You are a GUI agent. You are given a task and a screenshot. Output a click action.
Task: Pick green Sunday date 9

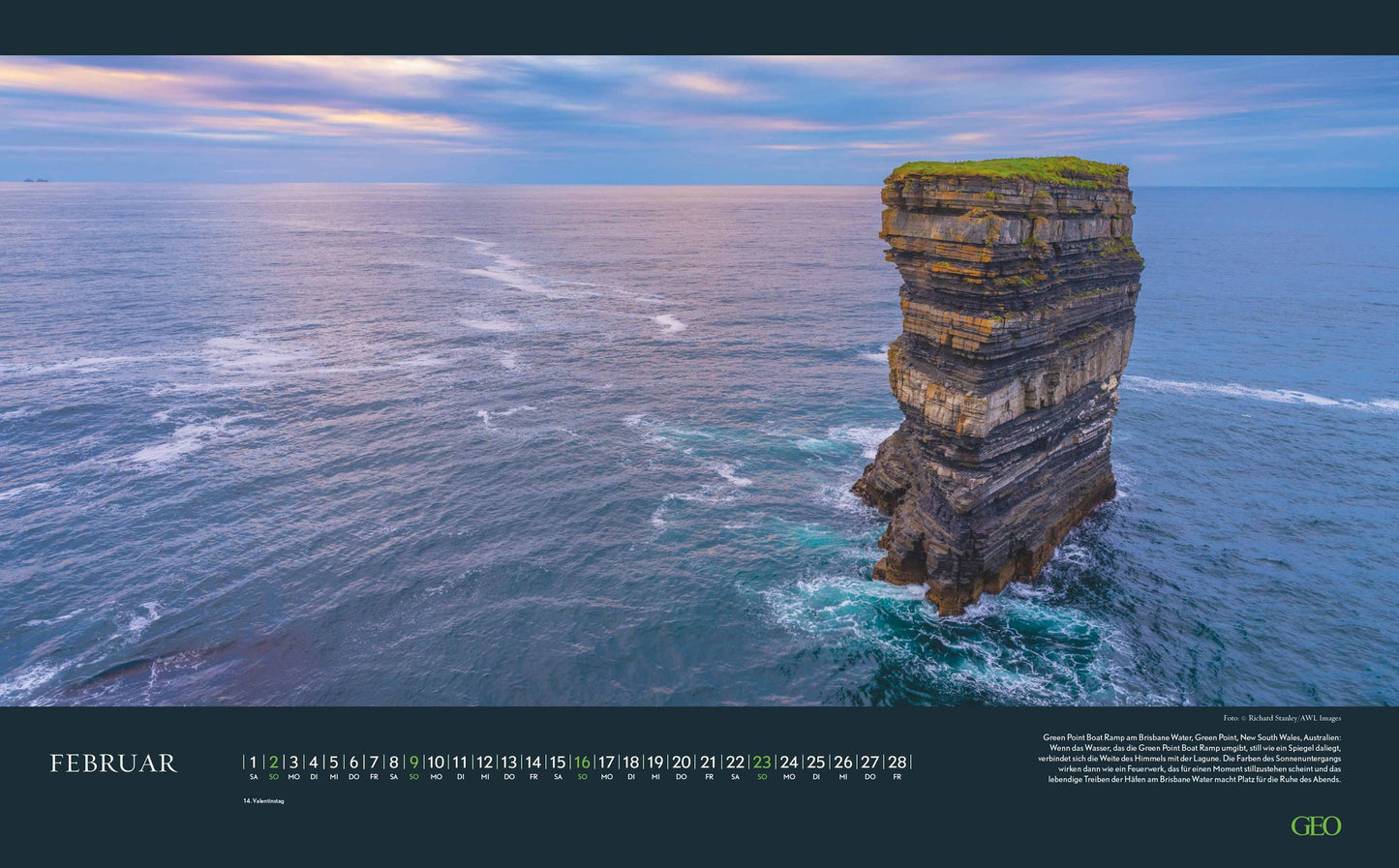click(413, 763)
